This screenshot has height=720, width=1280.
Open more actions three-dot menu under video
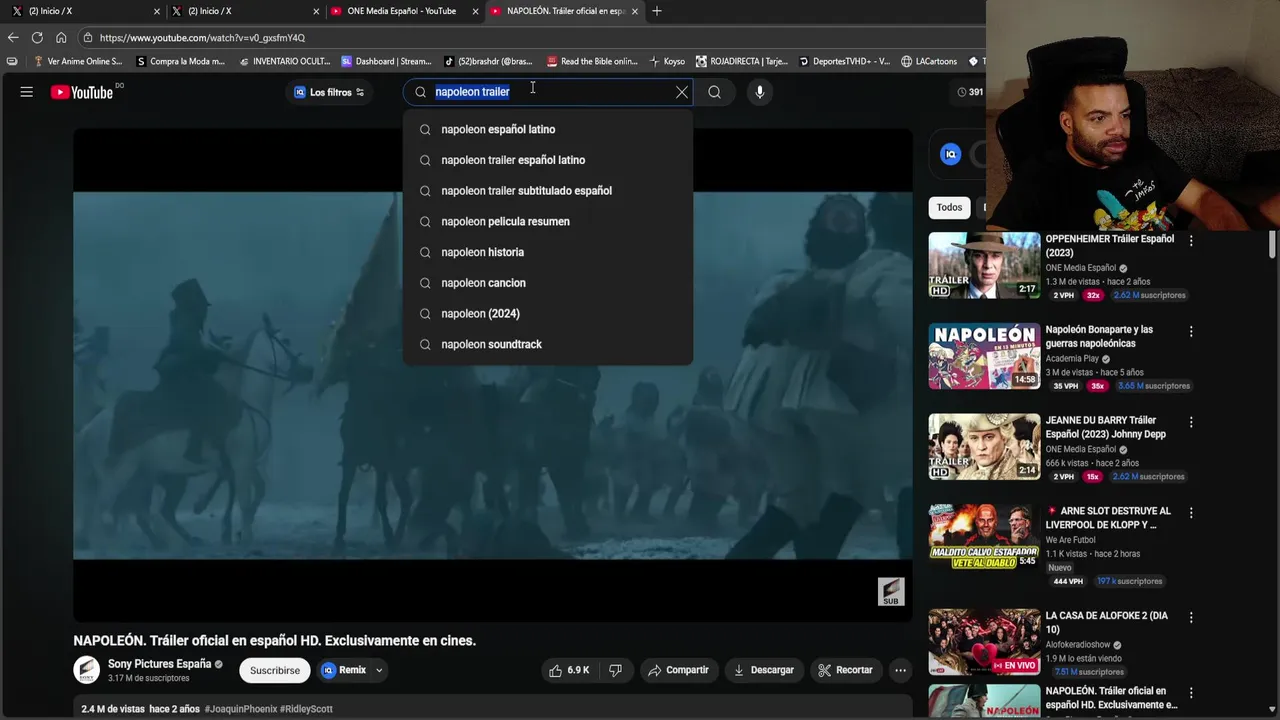[900, 670]
